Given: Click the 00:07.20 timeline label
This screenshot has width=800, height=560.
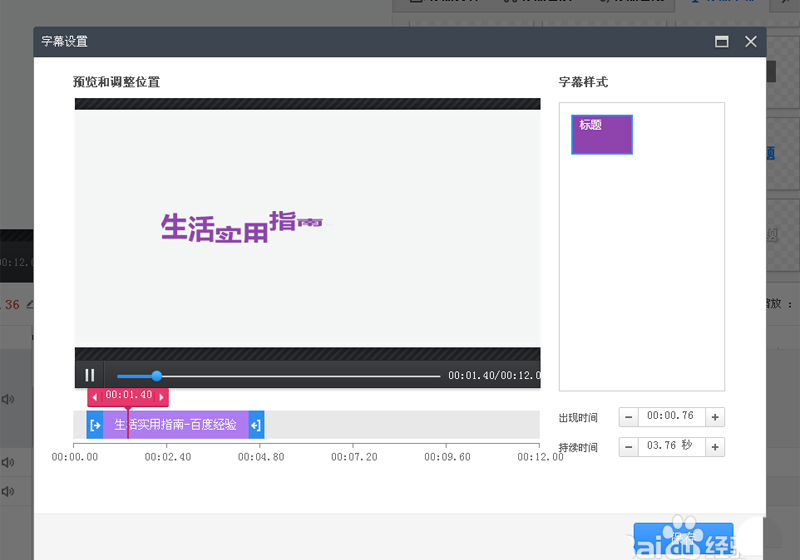Looking at the screenshot, I should (x=354, y=457).
